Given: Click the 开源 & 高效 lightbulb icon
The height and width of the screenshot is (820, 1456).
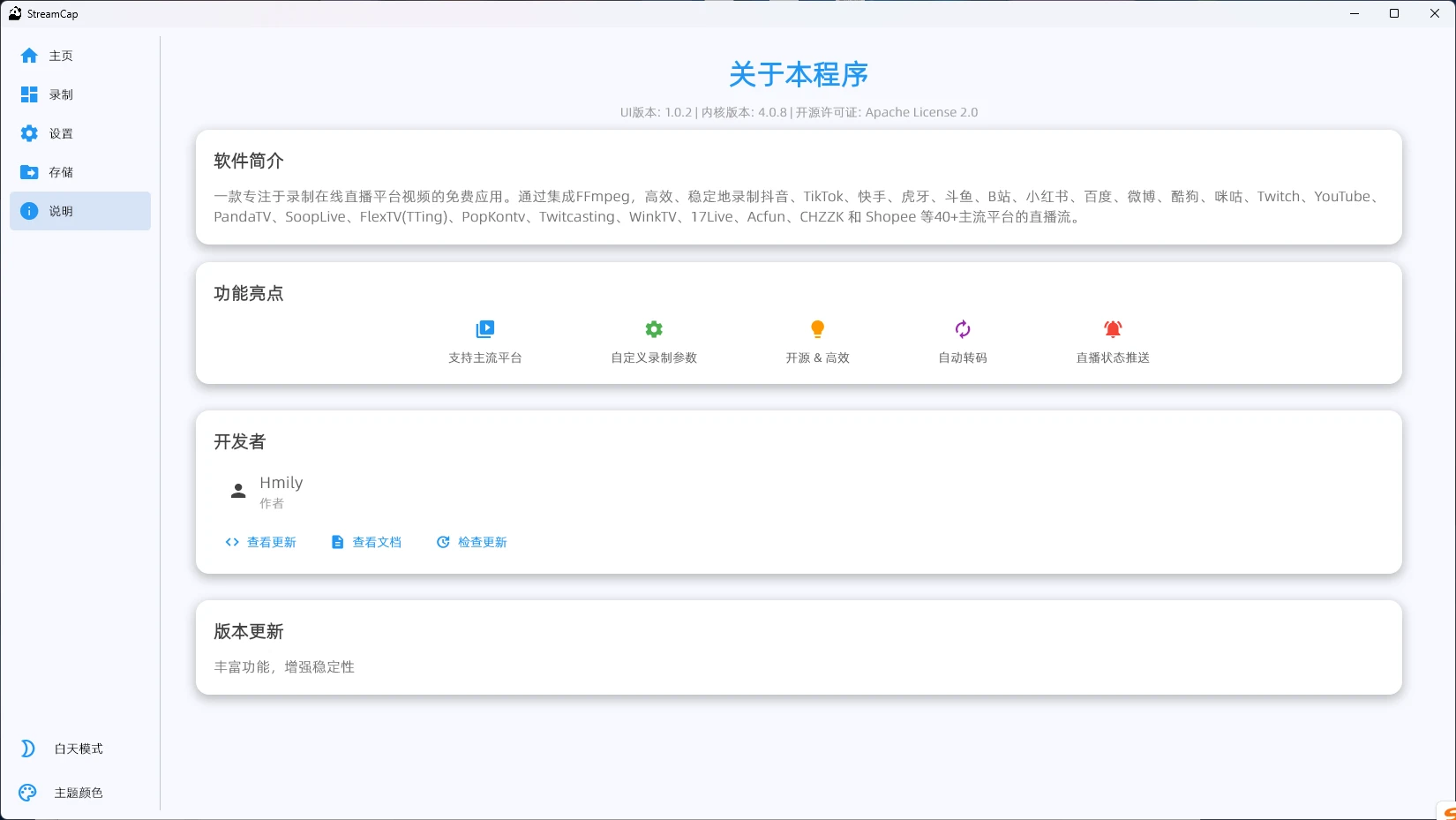Looking at the screenshot, I should (817, 328).
